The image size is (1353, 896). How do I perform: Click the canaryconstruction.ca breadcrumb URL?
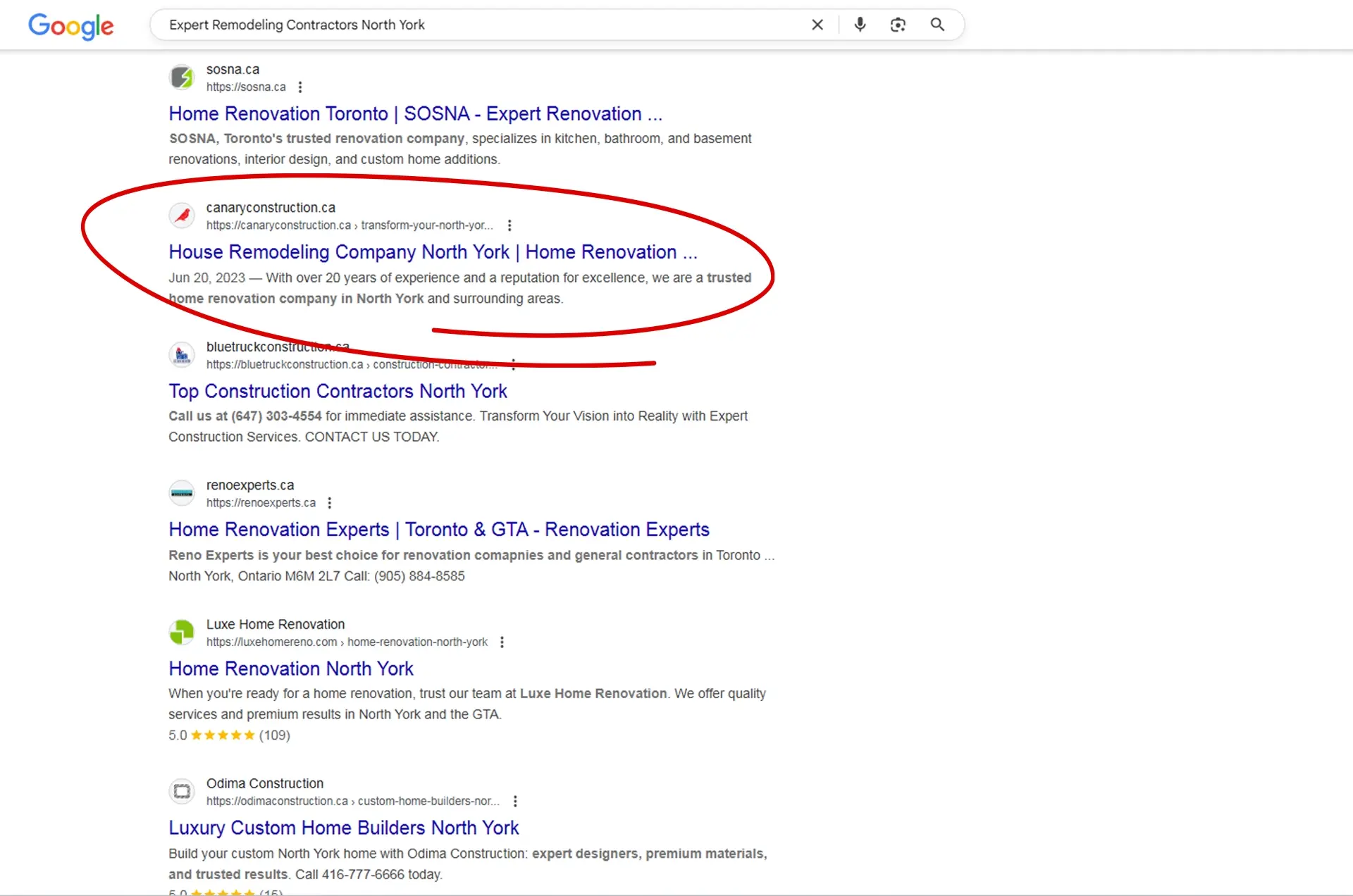tap(350, 225)
